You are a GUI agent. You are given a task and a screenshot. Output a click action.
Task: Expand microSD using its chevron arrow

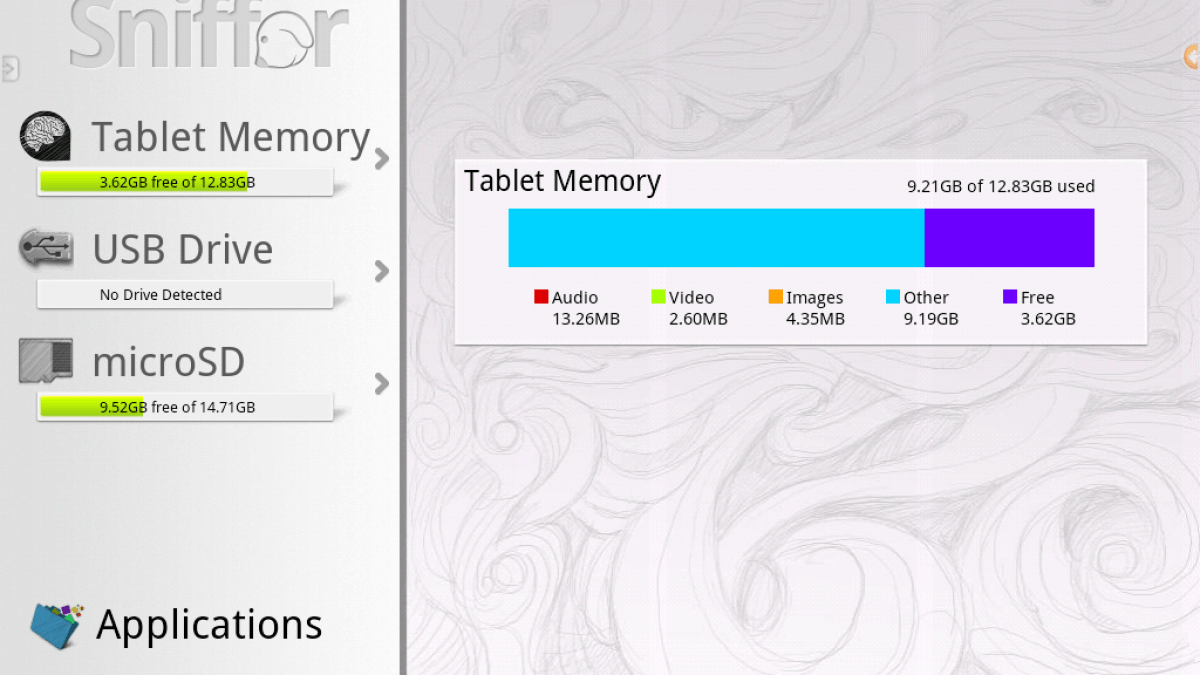tap(381, 383)
